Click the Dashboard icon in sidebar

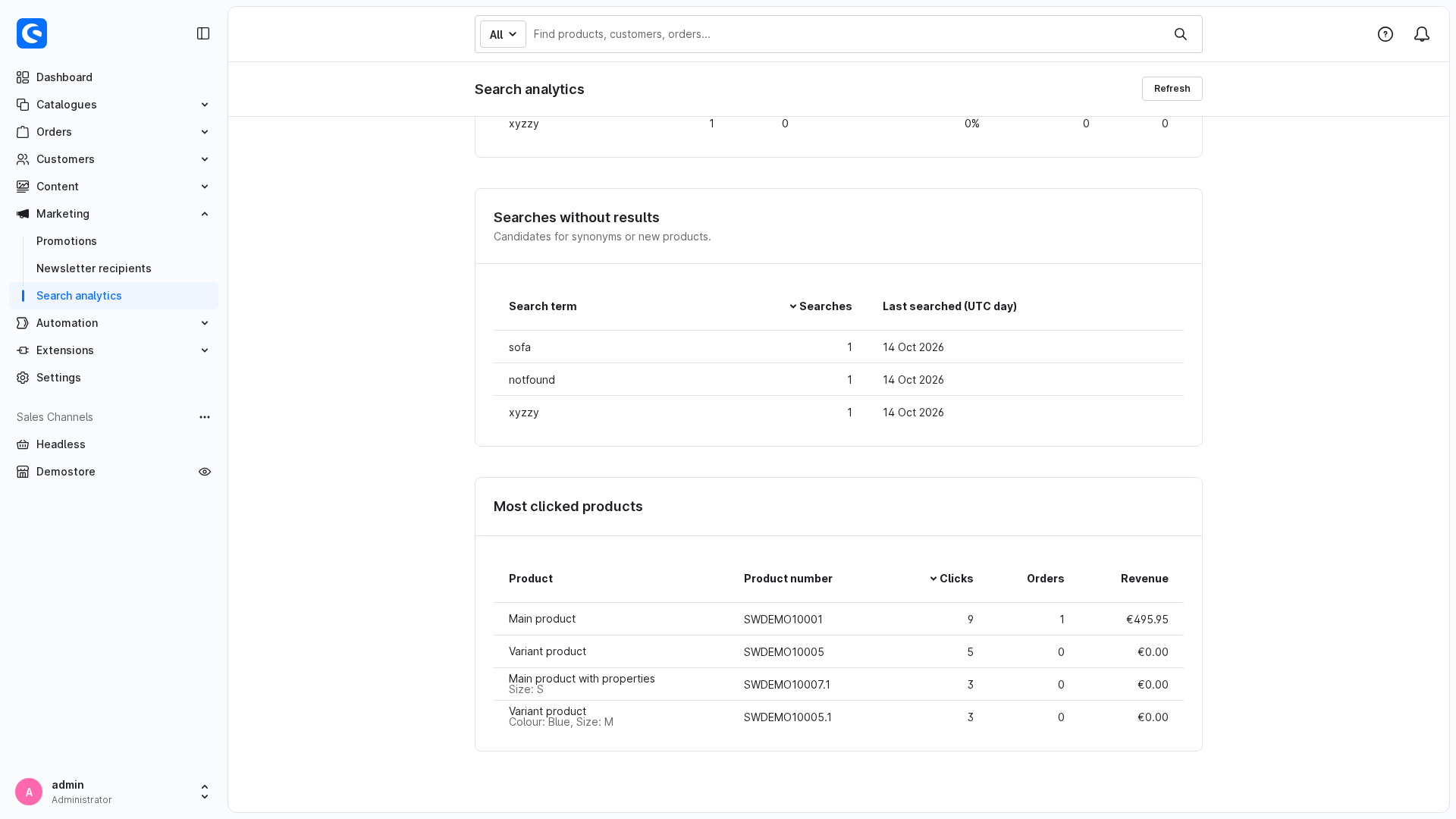coord(23,77)
